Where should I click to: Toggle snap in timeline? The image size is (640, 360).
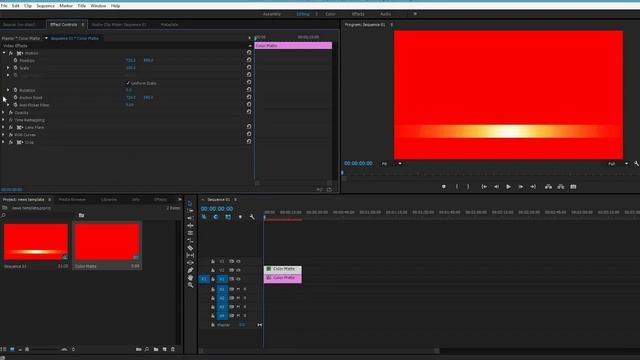point(216,217)
